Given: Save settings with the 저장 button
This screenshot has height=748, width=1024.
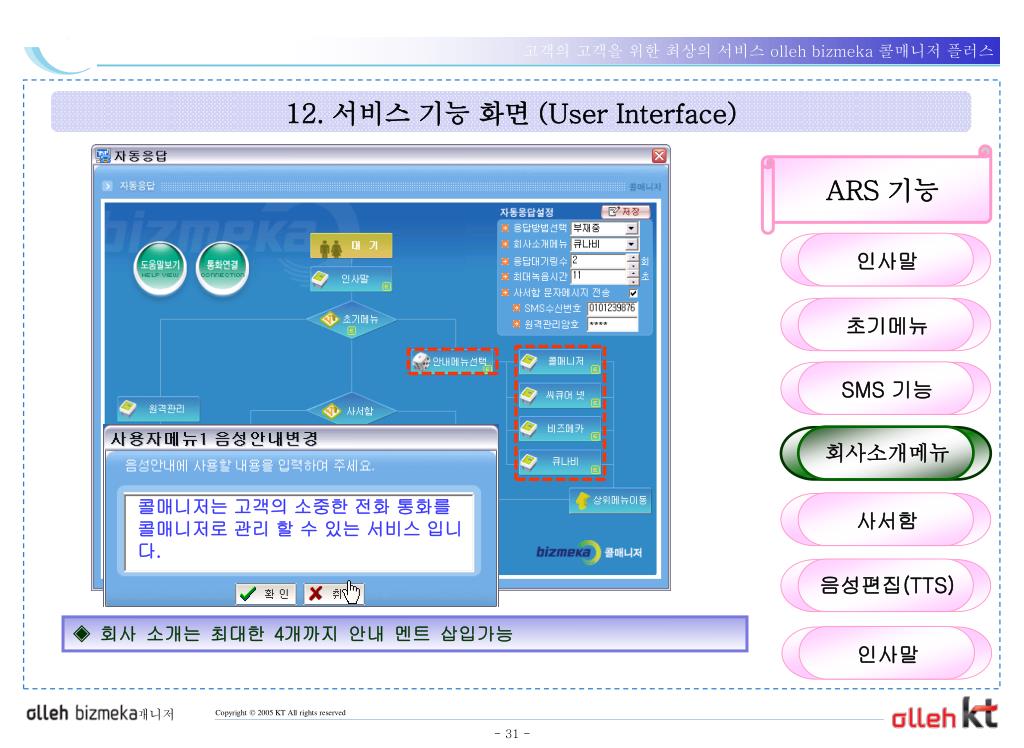Looking at the screenshot, I should coord(625,211).
